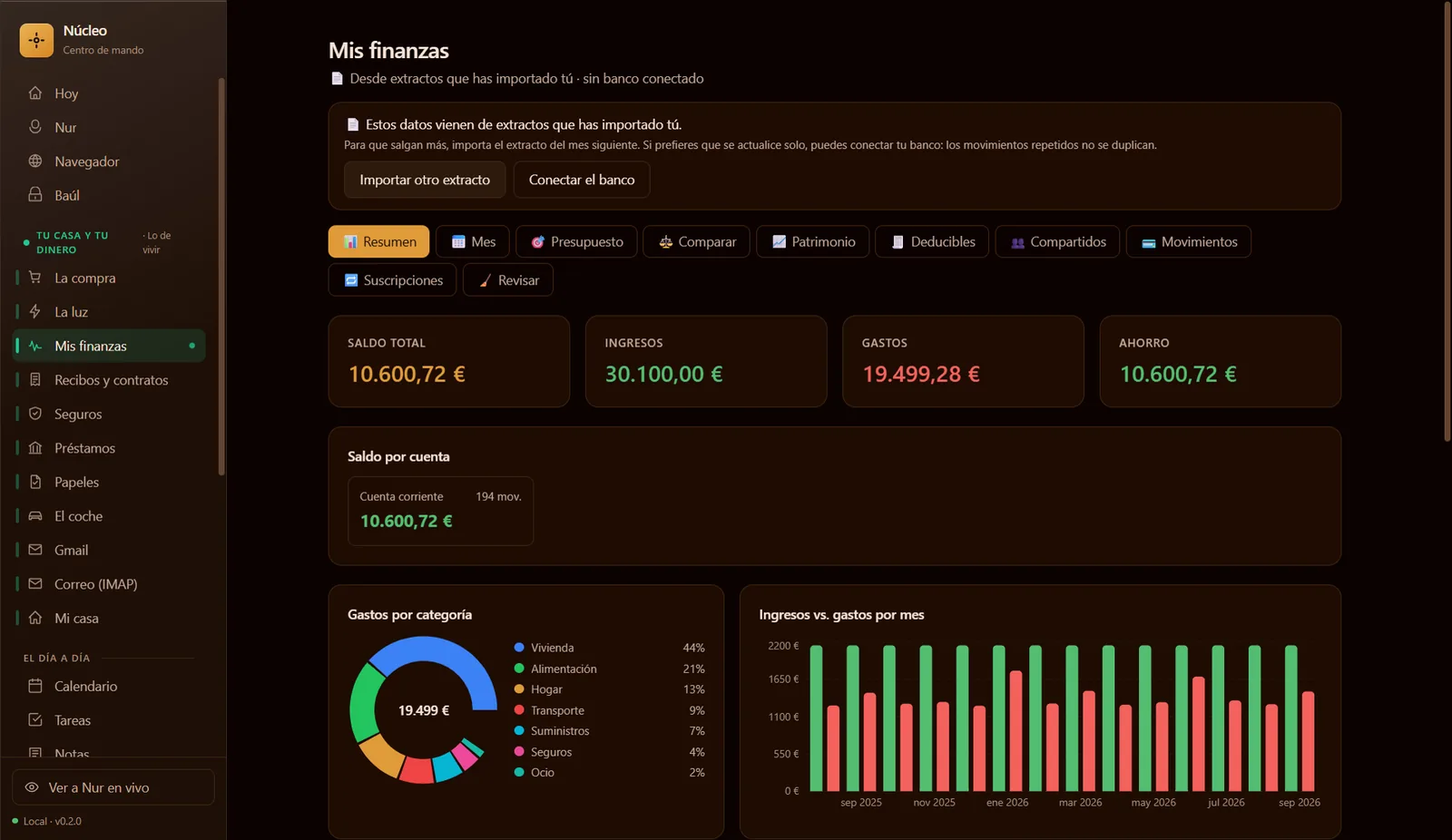The width and height of the screenshot is (1452, 840).
Task: Open the Mi casa house icon
Action: pyautogui.click(x=35, y=618)
